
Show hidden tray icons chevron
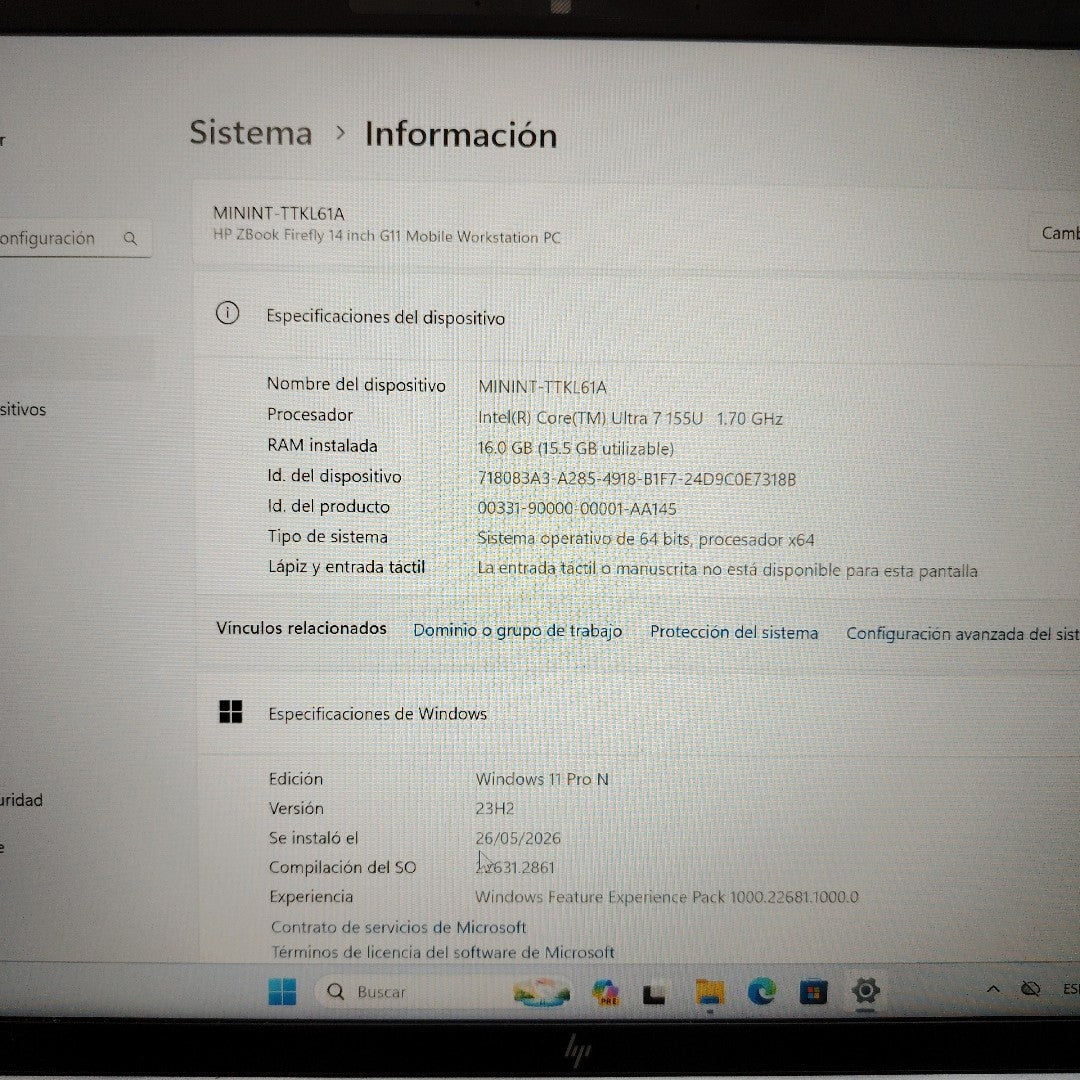pyautogui.click(x=993, y=989)
